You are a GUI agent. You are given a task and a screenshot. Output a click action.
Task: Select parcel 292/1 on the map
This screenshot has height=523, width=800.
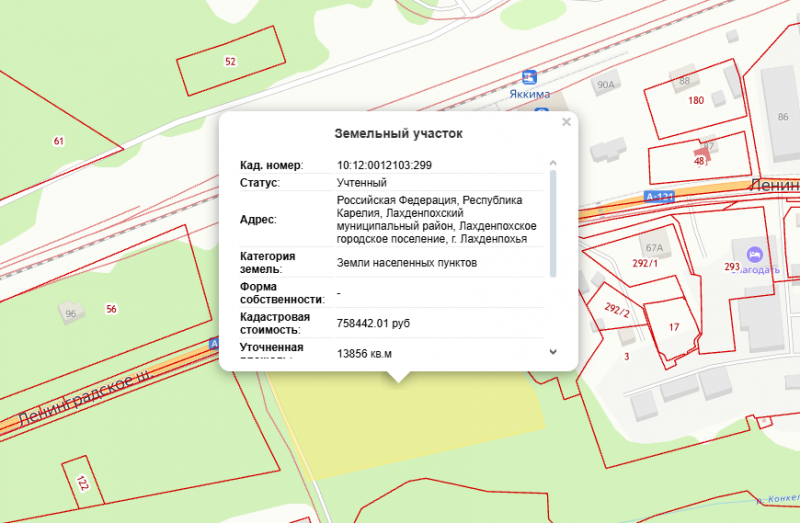point(645,263)
